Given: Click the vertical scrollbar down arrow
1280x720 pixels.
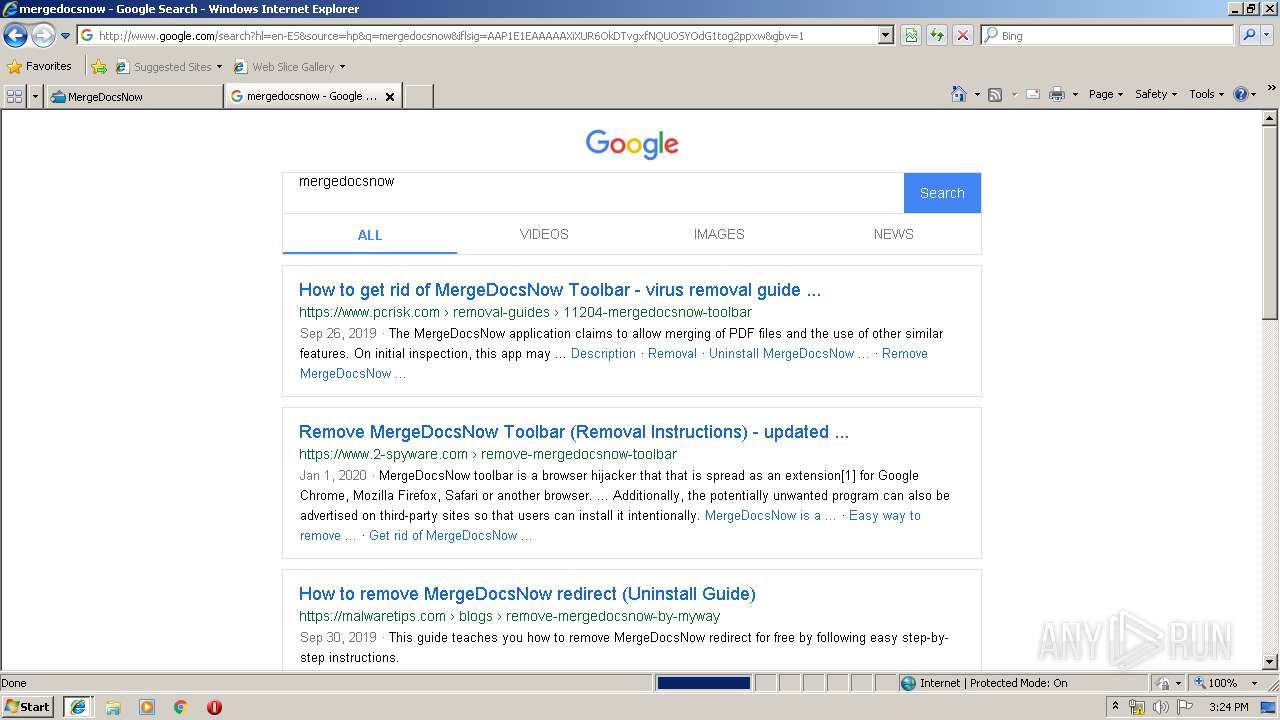Looking at the screenshot, I should click(x=1270, y=661).
